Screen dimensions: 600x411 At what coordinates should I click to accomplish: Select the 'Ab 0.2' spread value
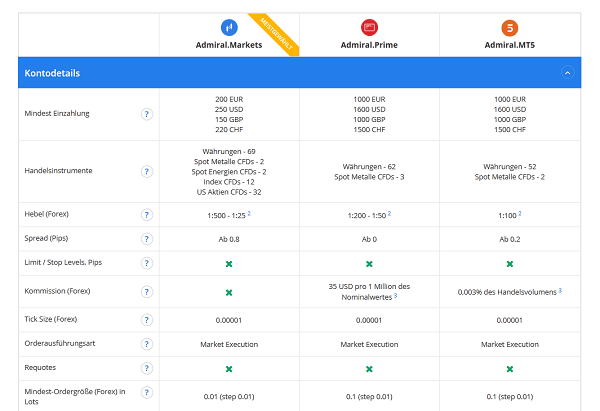tap(510, 239)
